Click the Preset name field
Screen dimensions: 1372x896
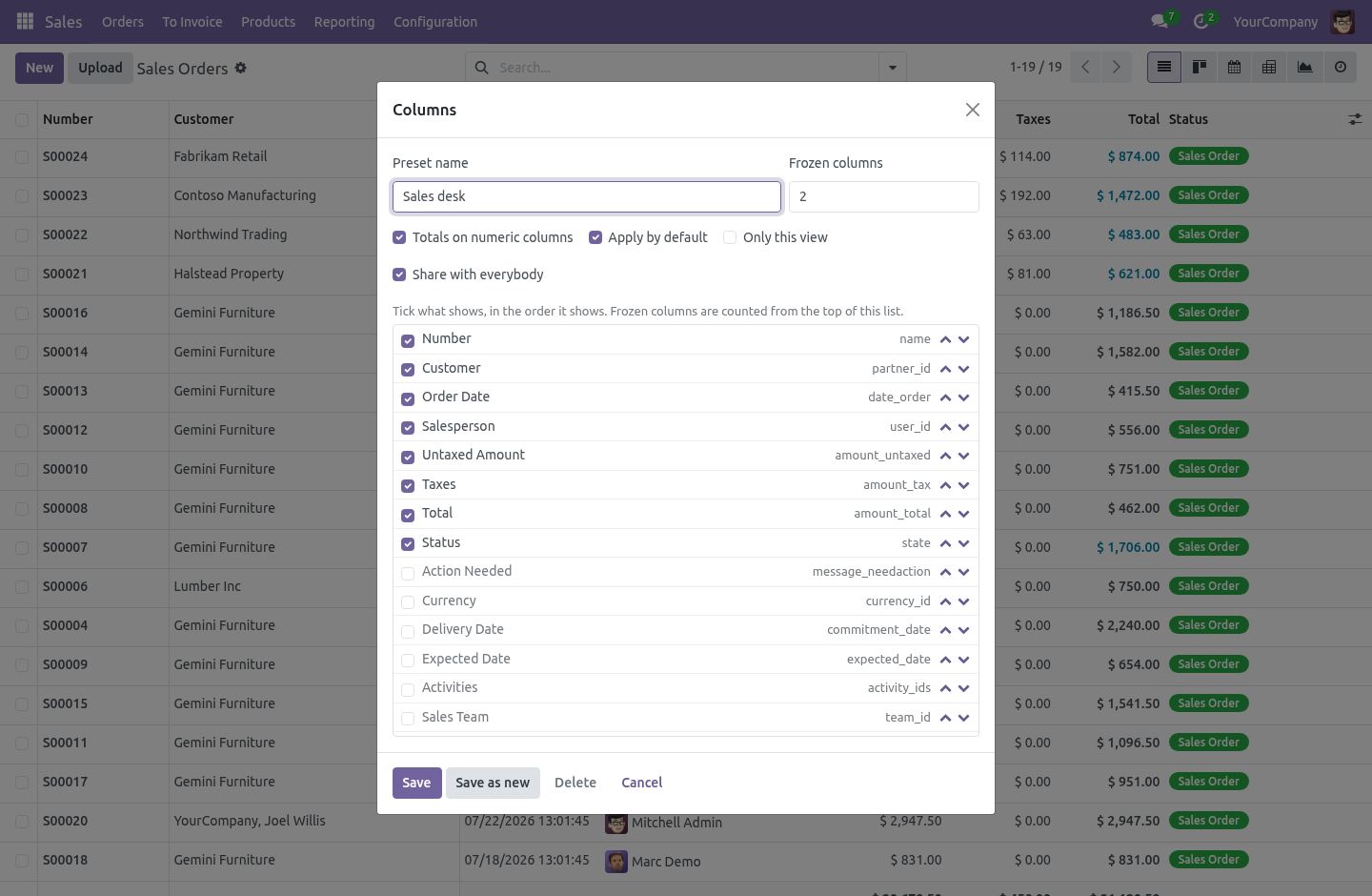(x=587, y=196)
